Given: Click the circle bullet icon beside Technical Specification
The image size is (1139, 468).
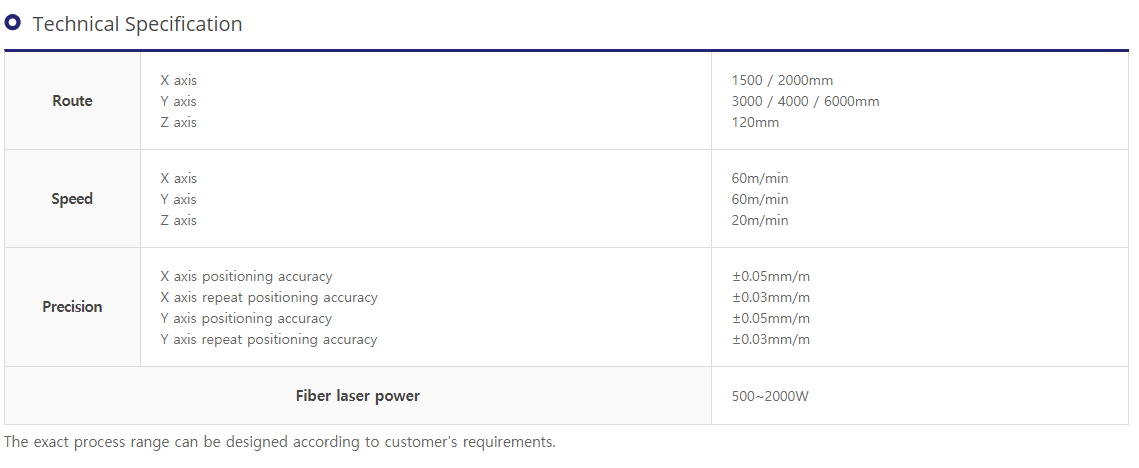Looking at the screenshot, I should (x=12, y=23).
